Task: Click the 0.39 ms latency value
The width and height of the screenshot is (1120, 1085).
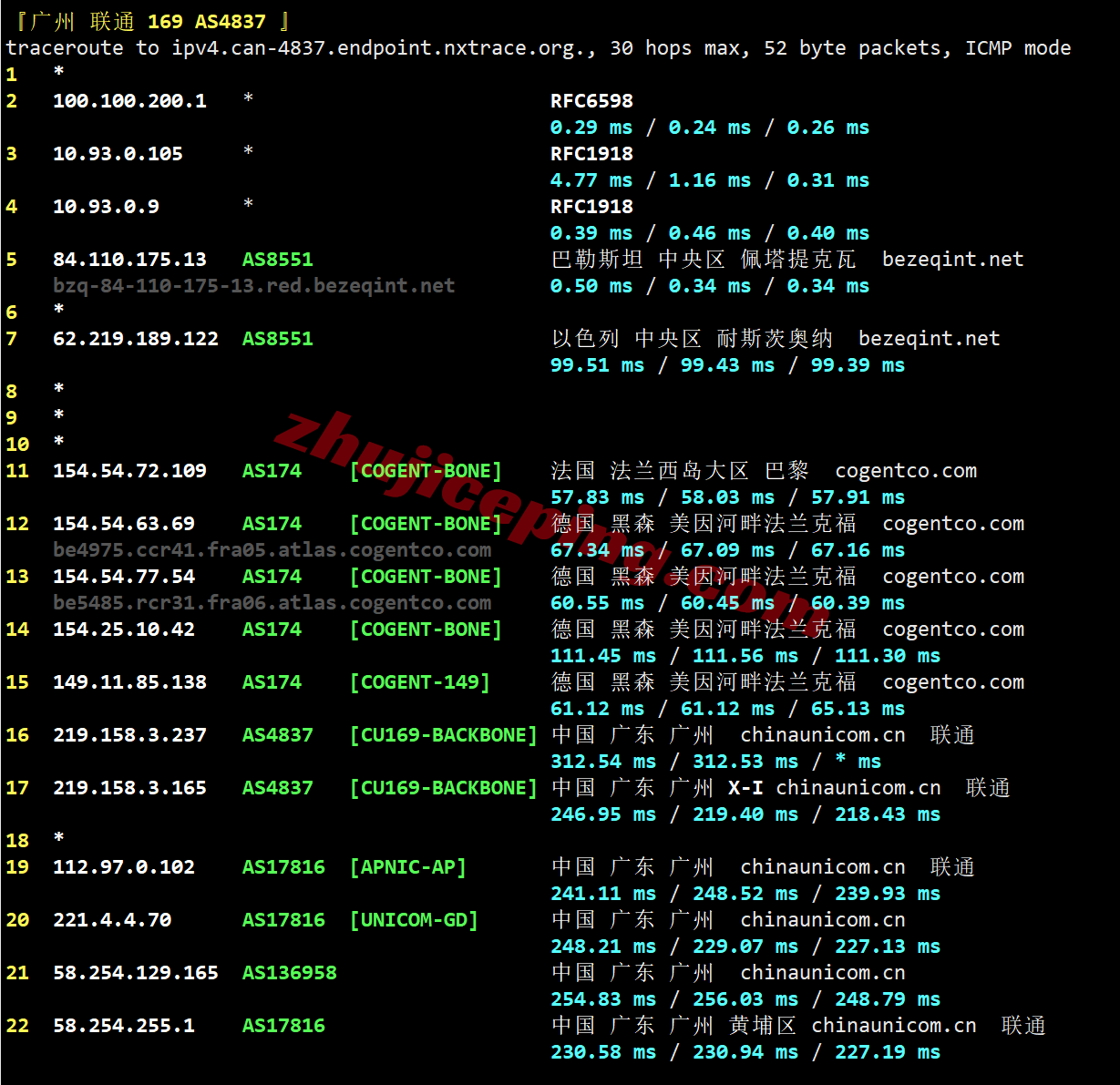Action: pyautogui.click(x=591, y=233)
